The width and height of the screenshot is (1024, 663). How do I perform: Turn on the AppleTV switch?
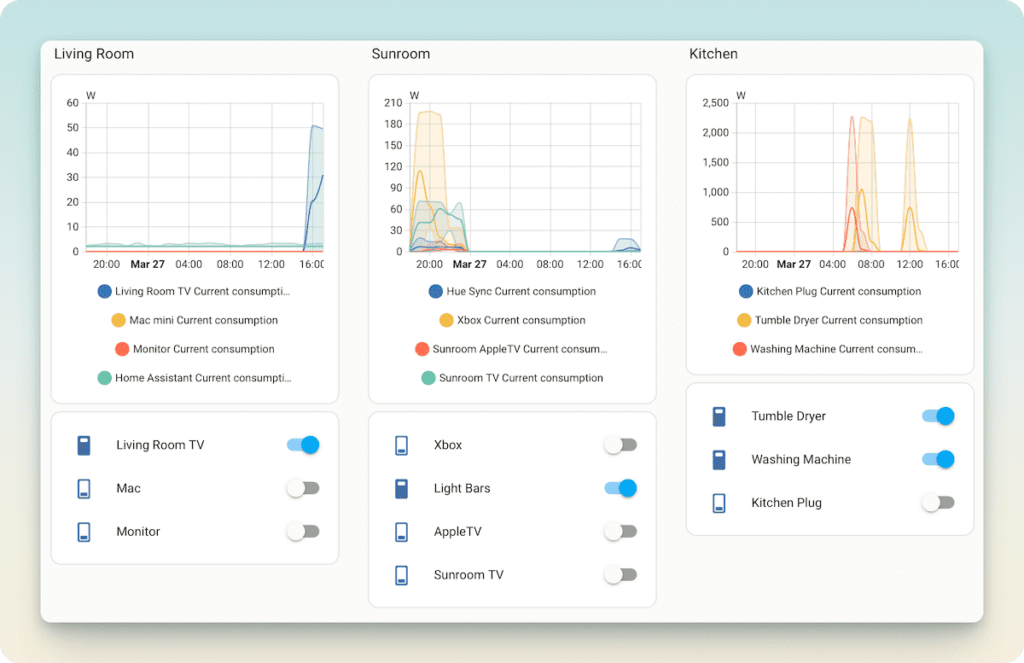coord(620,532)
